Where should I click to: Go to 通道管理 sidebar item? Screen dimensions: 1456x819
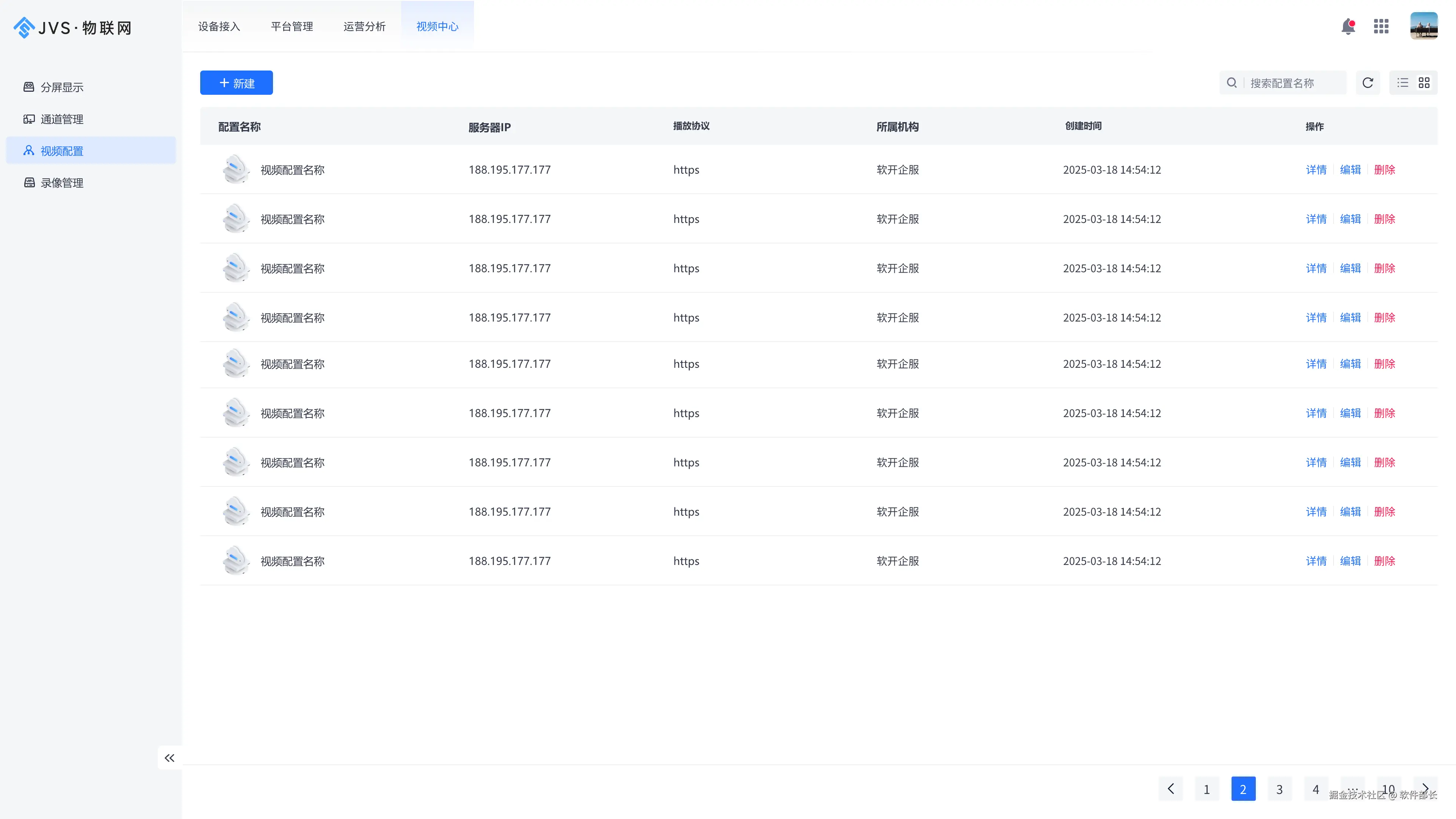coord(61,119)
